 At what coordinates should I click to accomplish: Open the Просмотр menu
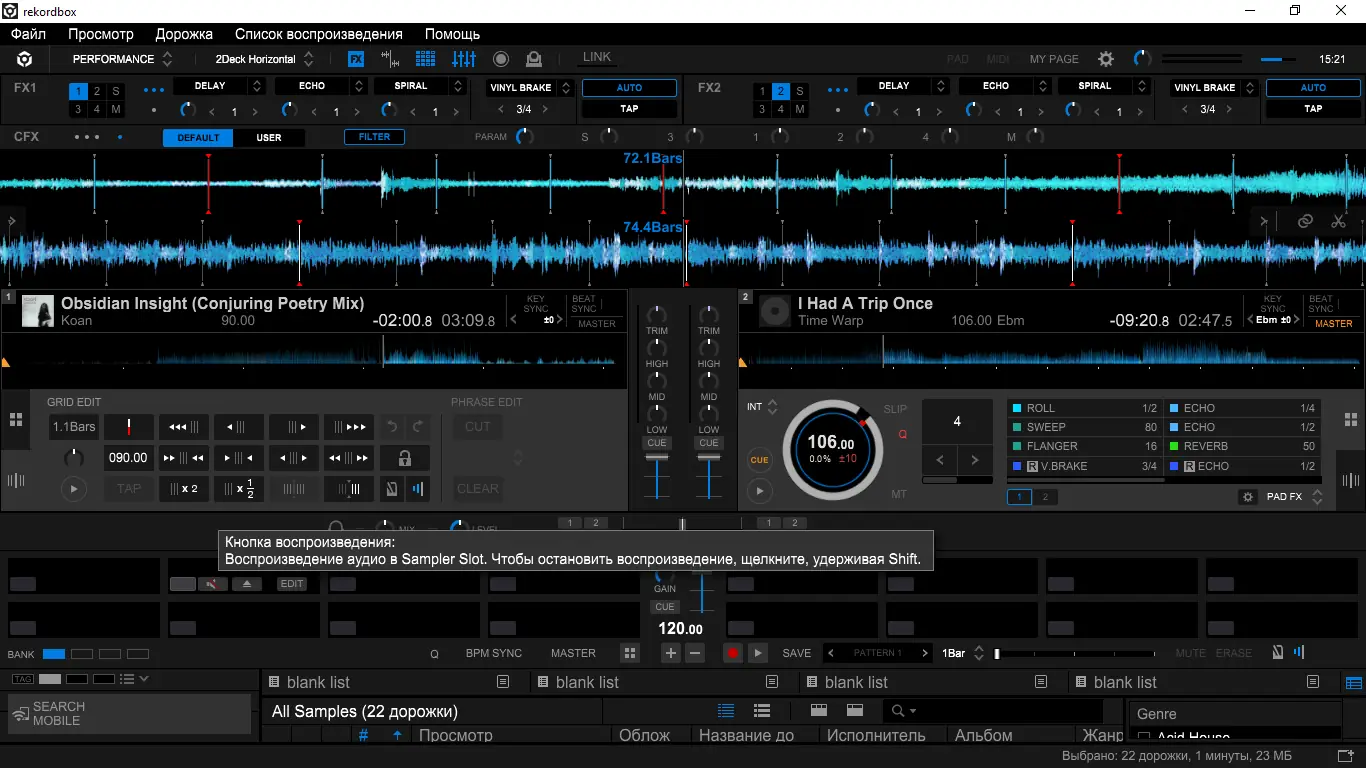coord(101,34)
